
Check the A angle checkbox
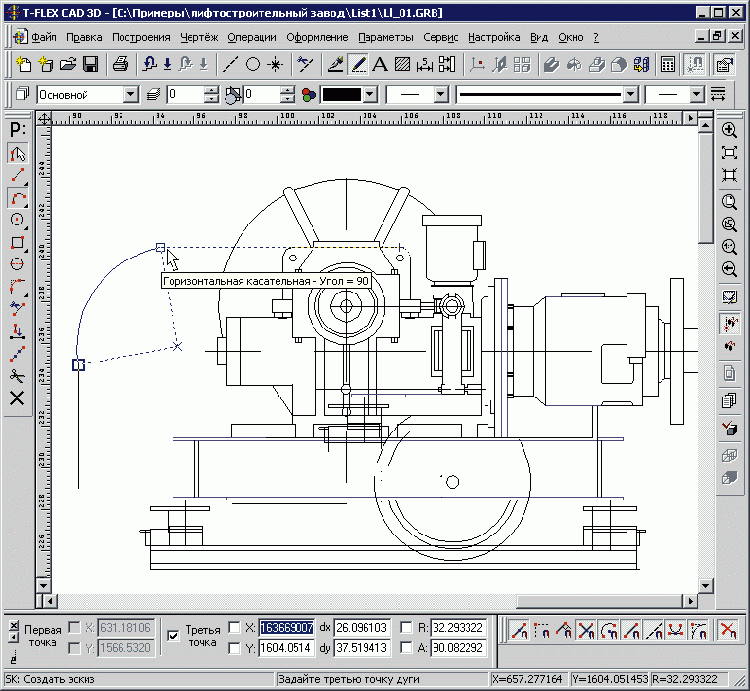point(407,647)
